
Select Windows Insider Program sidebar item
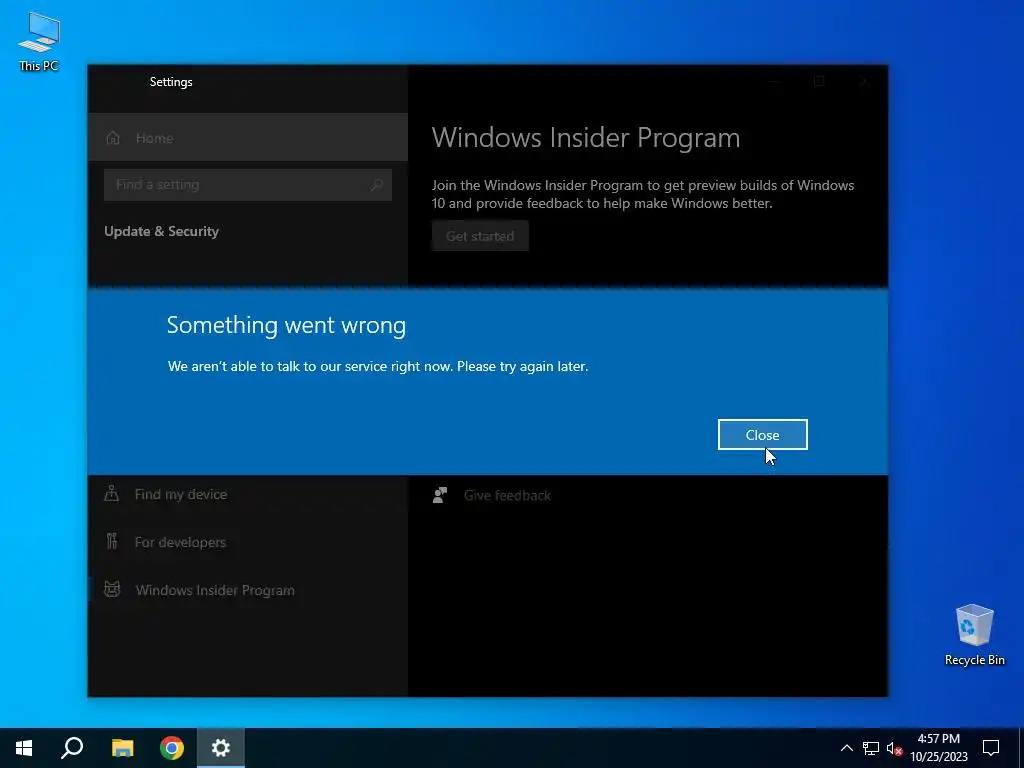[248, 590]
